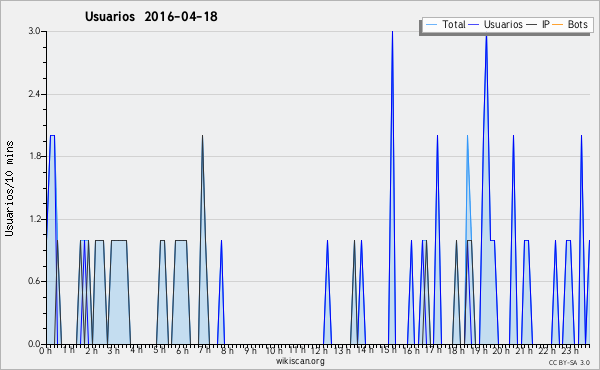Click the dark IP peak at 7 h
600x370 pixels.
click(202, 136)
